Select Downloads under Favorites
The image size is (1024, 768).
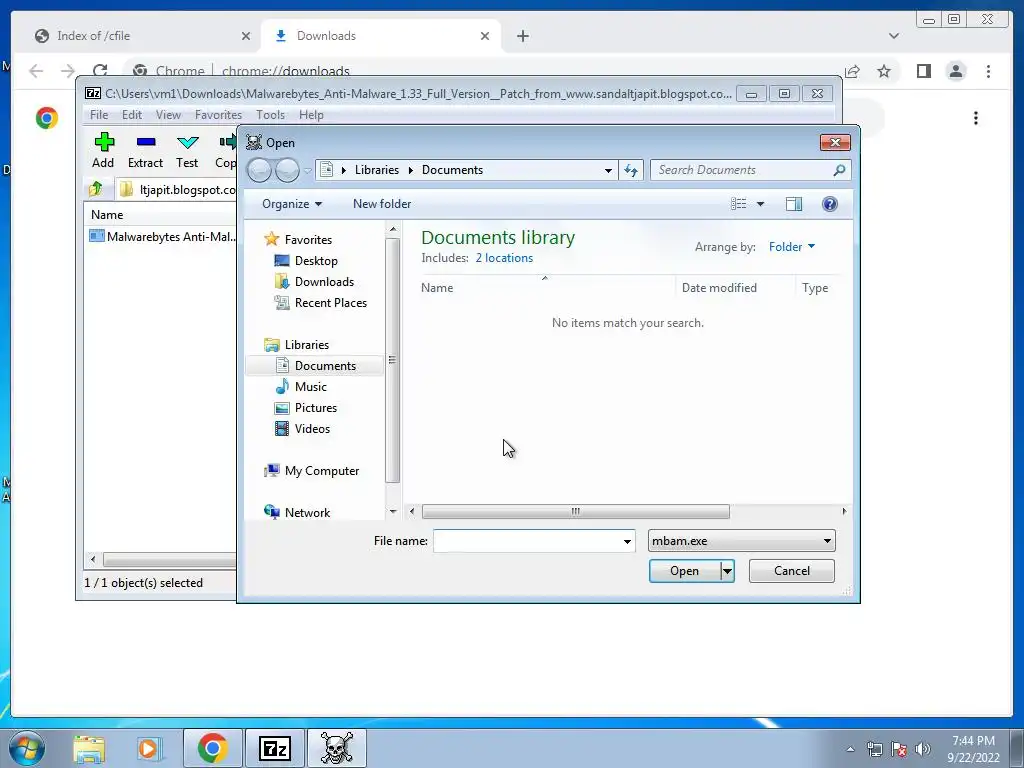(324, 281)
